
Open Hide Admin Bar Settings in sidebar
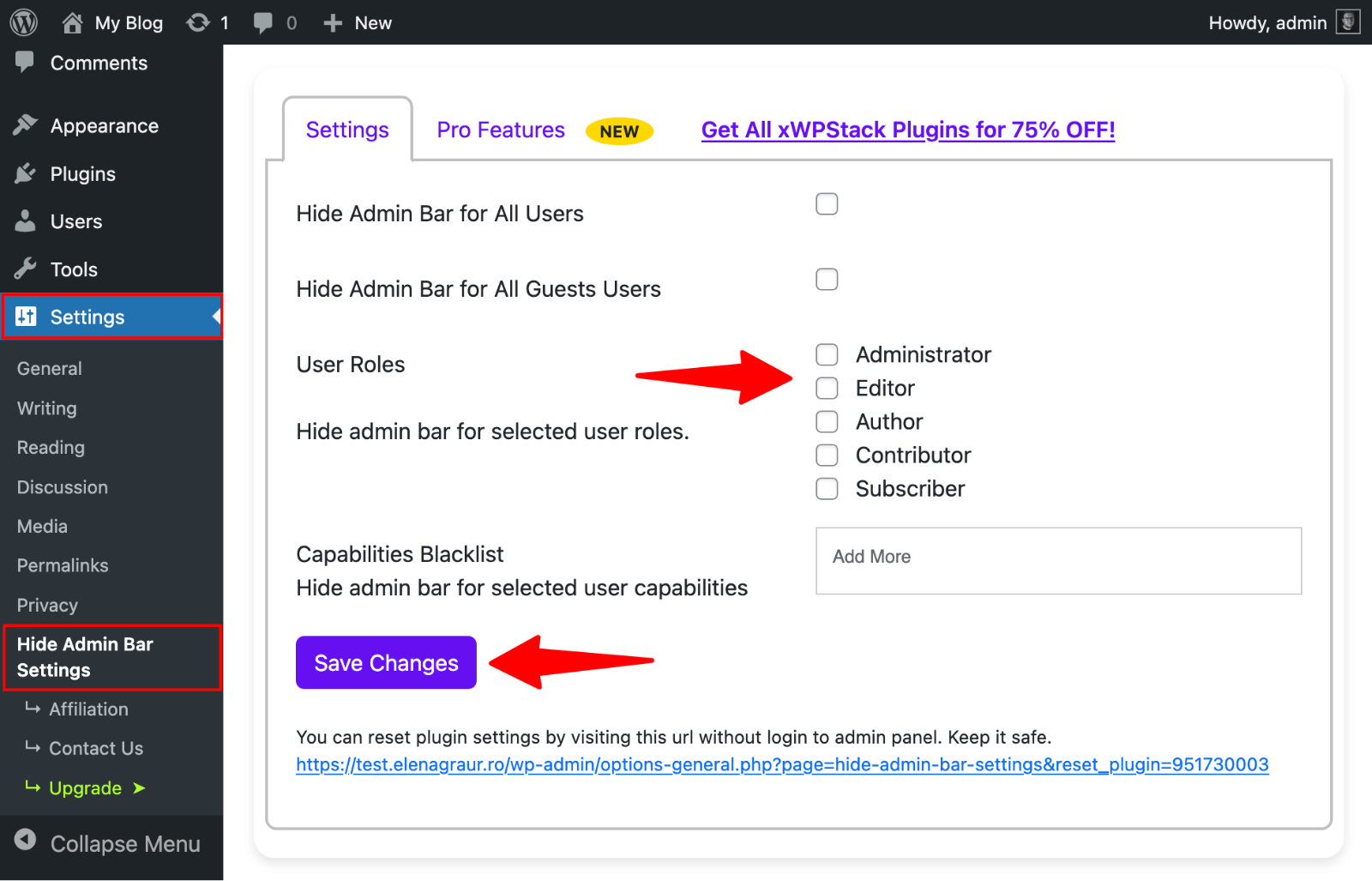click(x=85, y=657)
